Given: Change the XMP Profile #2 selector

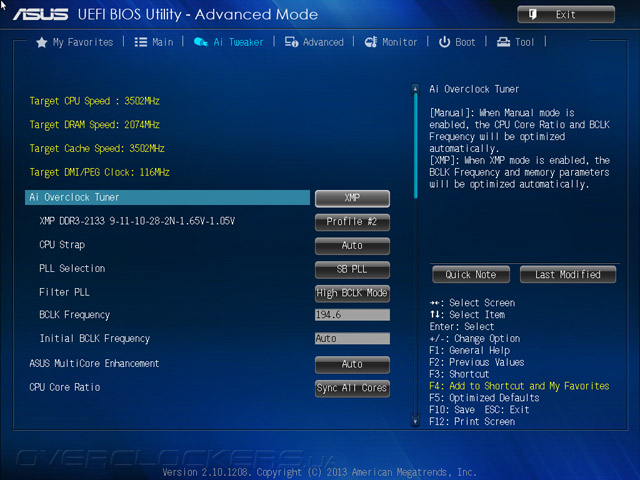Looking at the screenshot, I should (352, 222).
